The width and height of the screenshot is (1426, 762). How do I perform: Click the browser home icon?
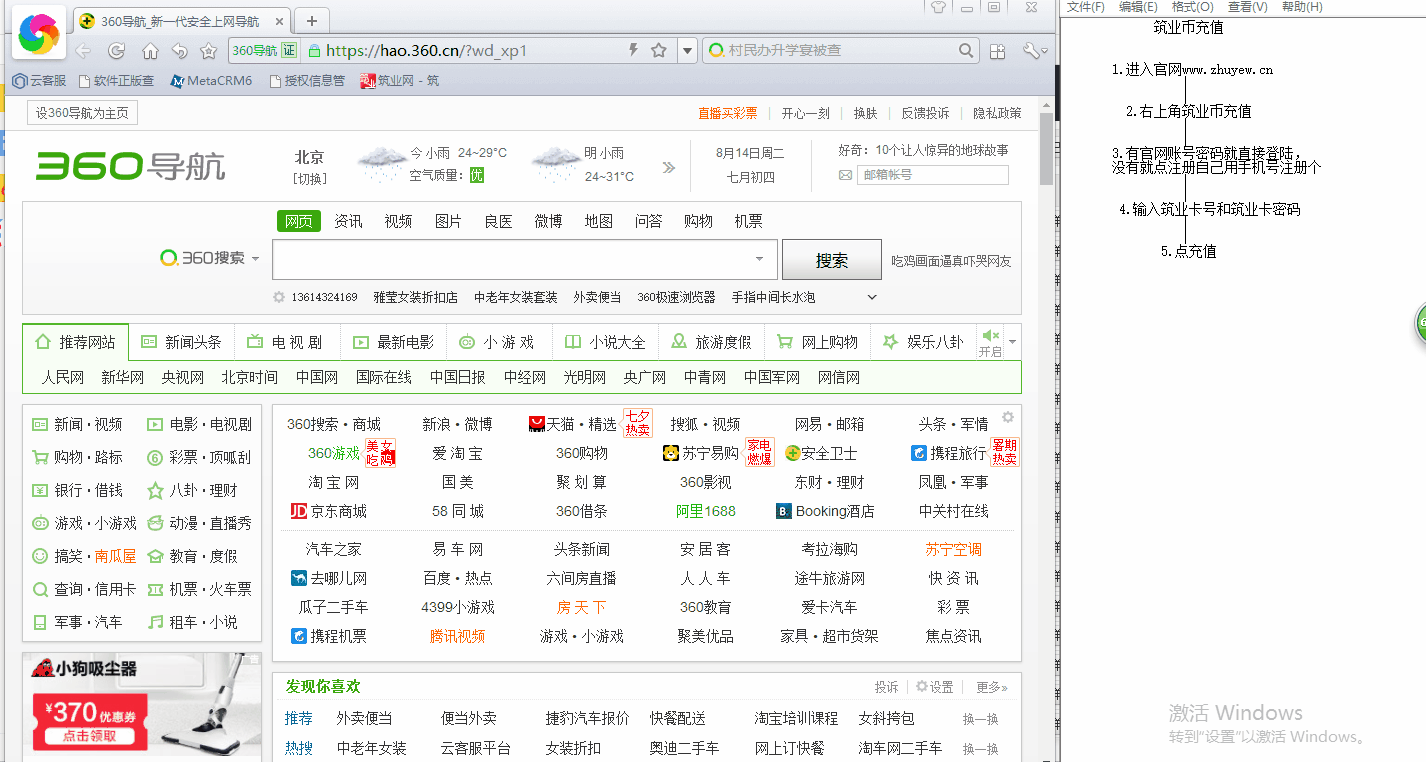(x=149, y=50)
